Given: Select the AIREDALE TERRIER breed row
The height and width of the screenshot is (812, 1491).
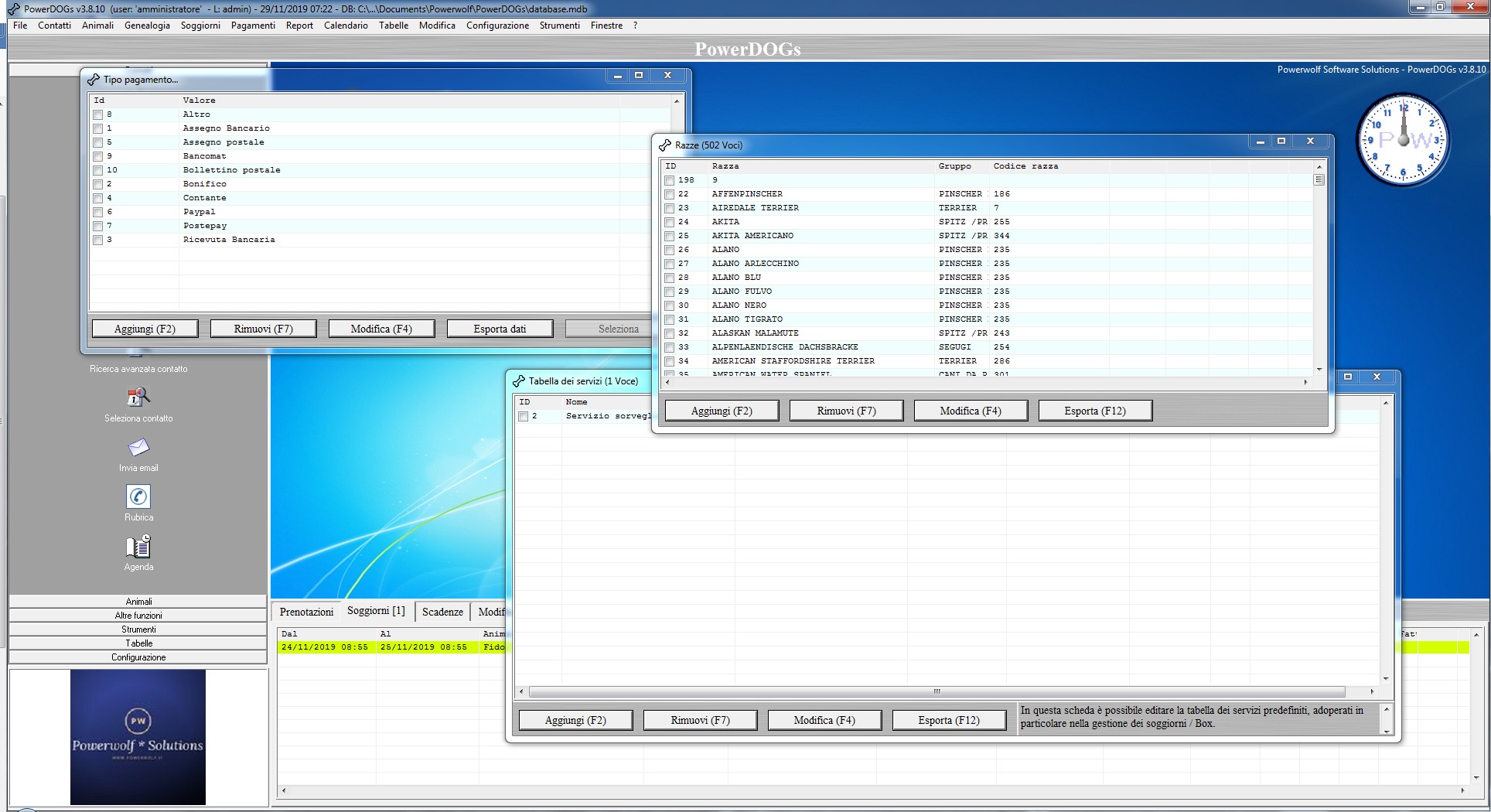Looking at the screenshot, I should click(988, 208).
